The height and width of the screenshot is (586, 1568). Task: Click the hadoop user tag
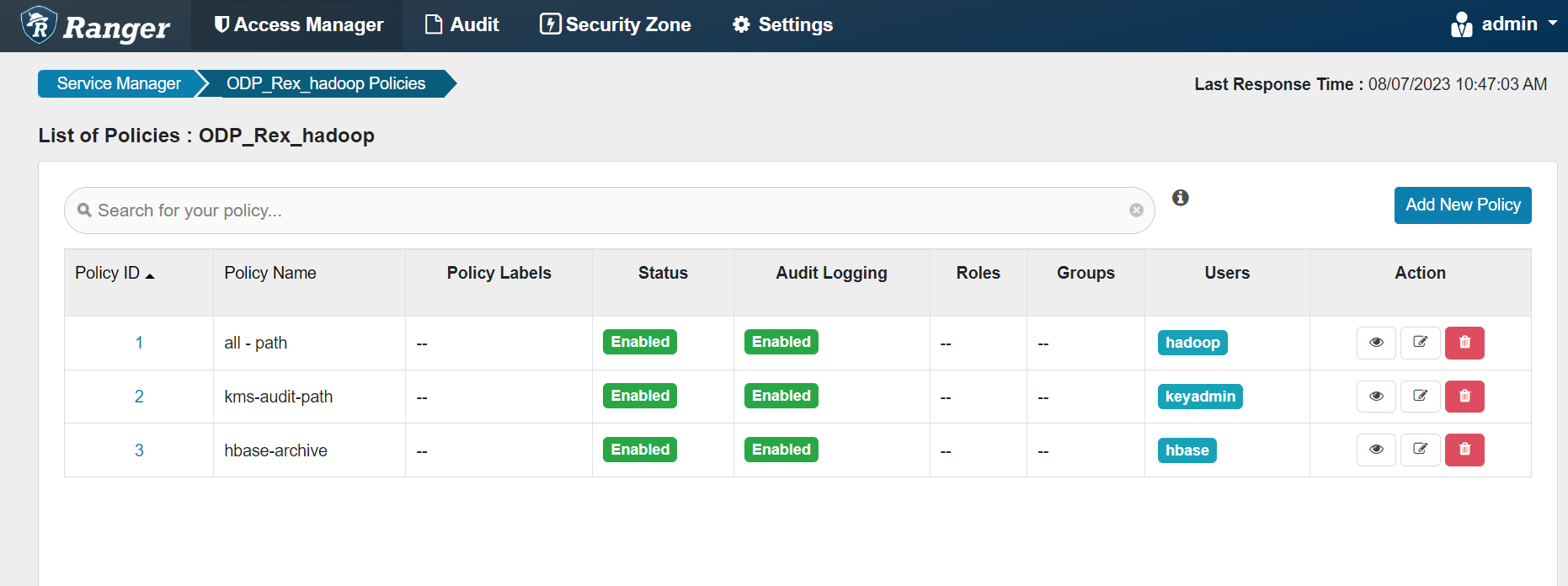coord(1192,343)
